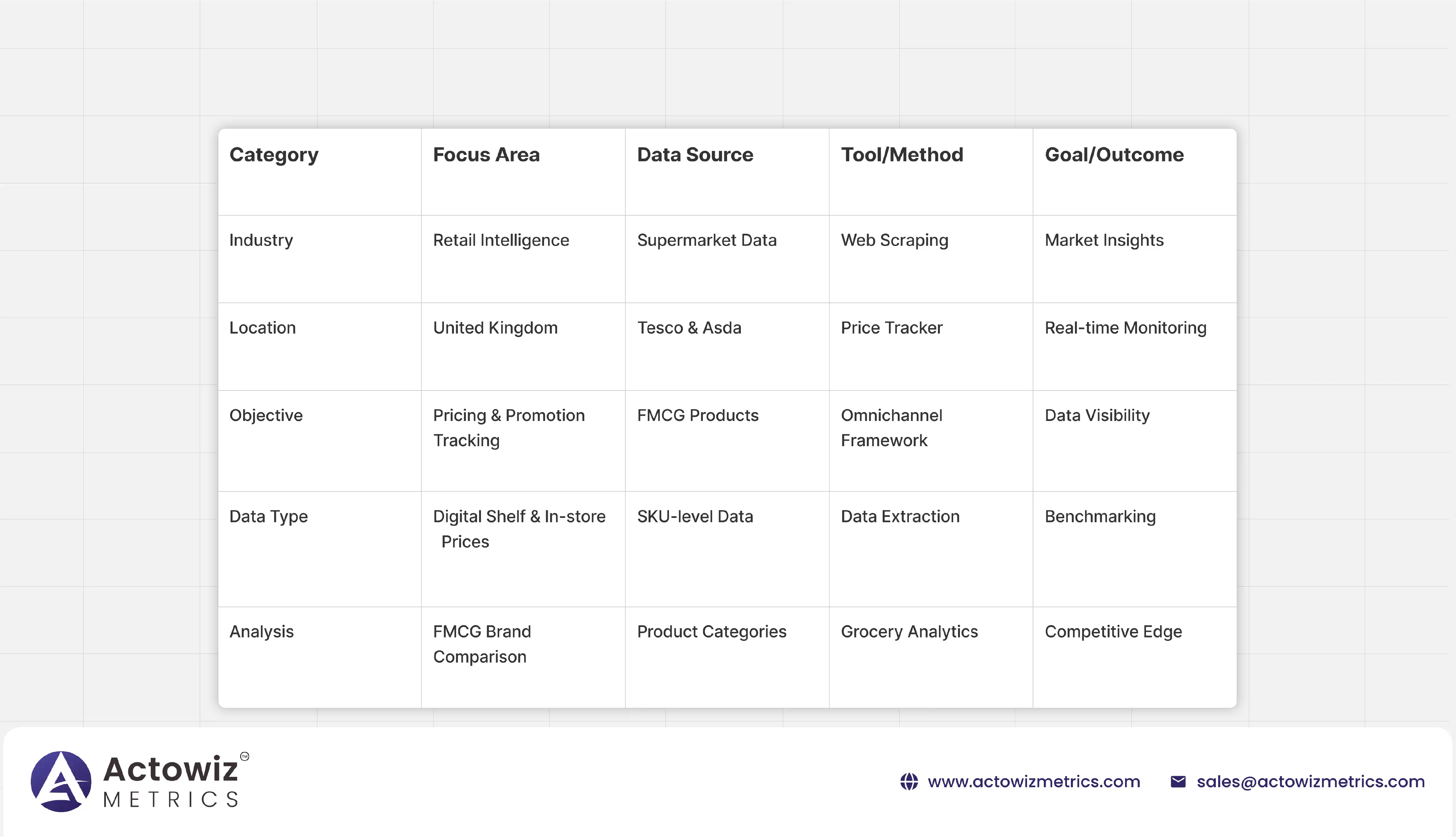The width and height of the screenshot is (1456, 837).
Task: Click the sales@actowizmetrics.com email link
Action: 1311,782
